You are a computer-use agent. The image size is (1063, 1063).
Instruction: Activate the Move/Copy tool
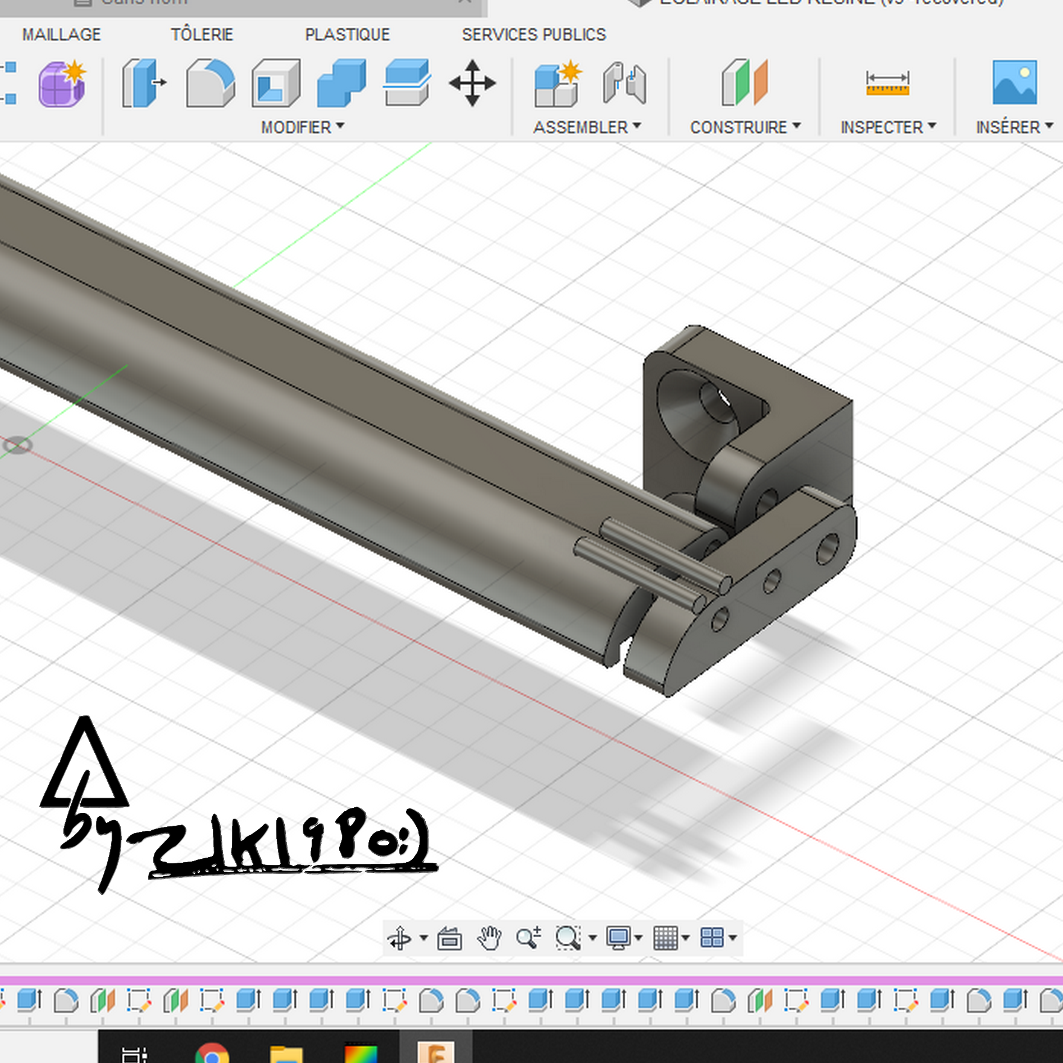[x=473, y=83]
